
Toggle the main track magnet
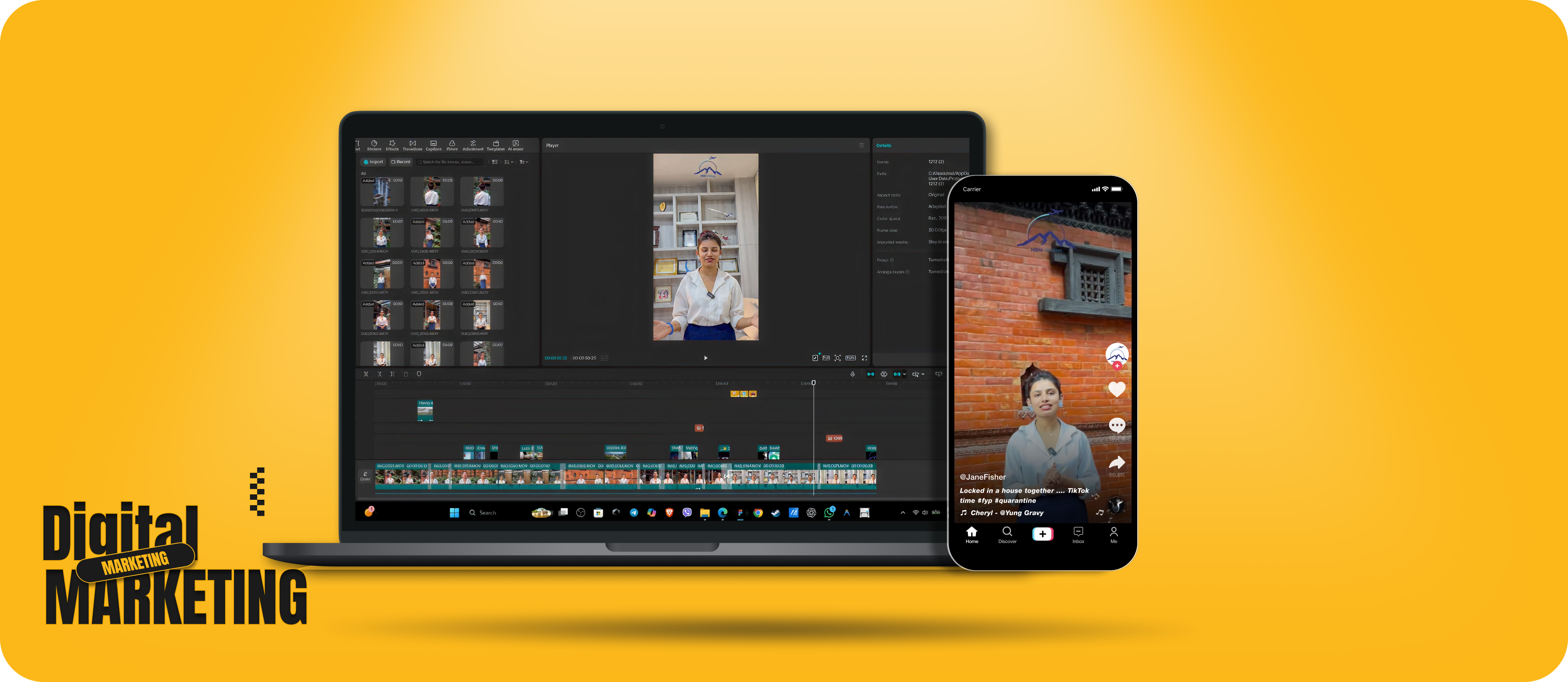[870, 374]
